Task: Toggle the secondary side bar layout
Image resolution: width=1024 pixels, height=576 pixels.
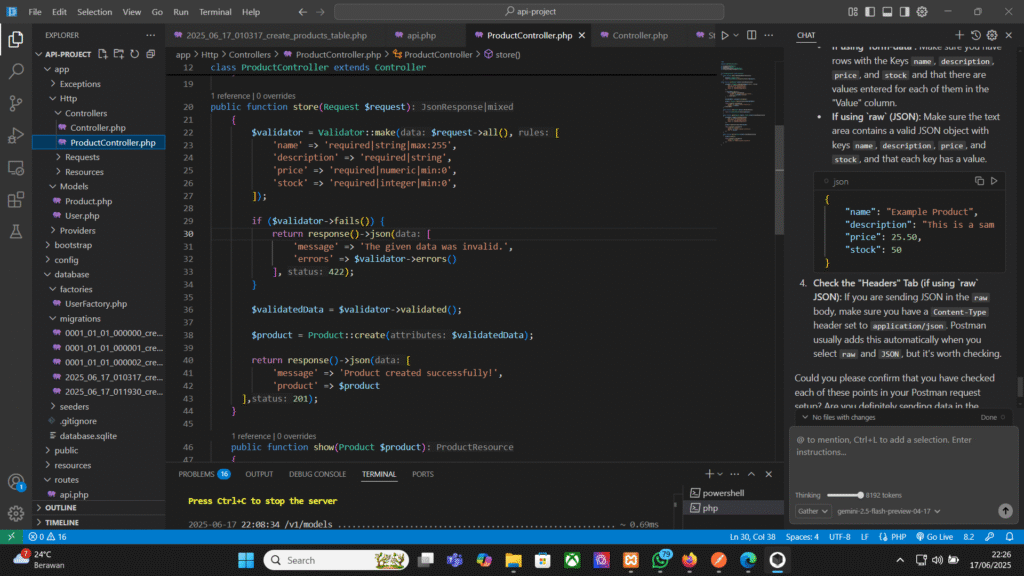Action: [905, 12]
